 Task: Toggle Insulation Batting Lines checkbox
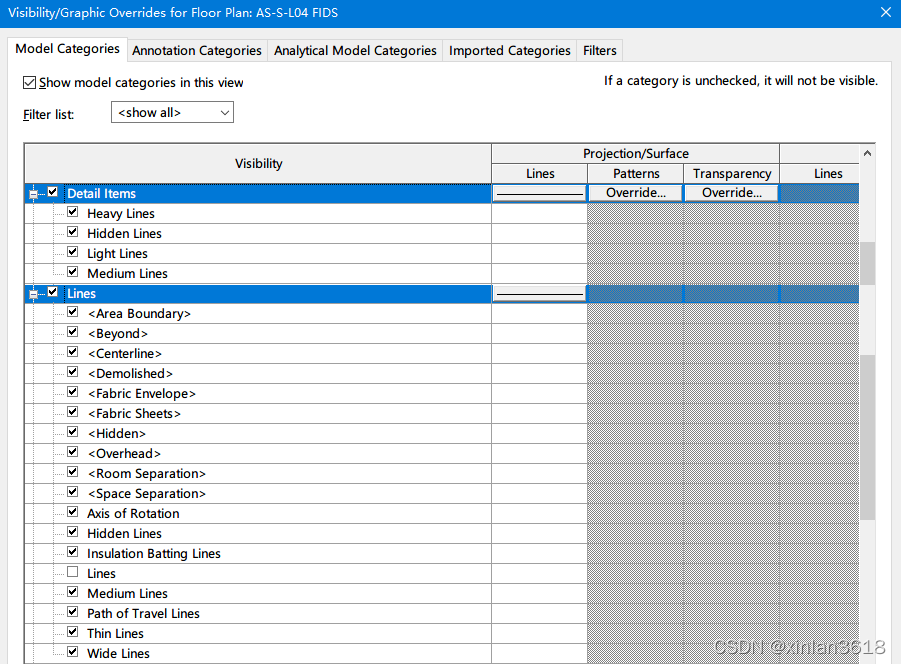click(72, 552)
